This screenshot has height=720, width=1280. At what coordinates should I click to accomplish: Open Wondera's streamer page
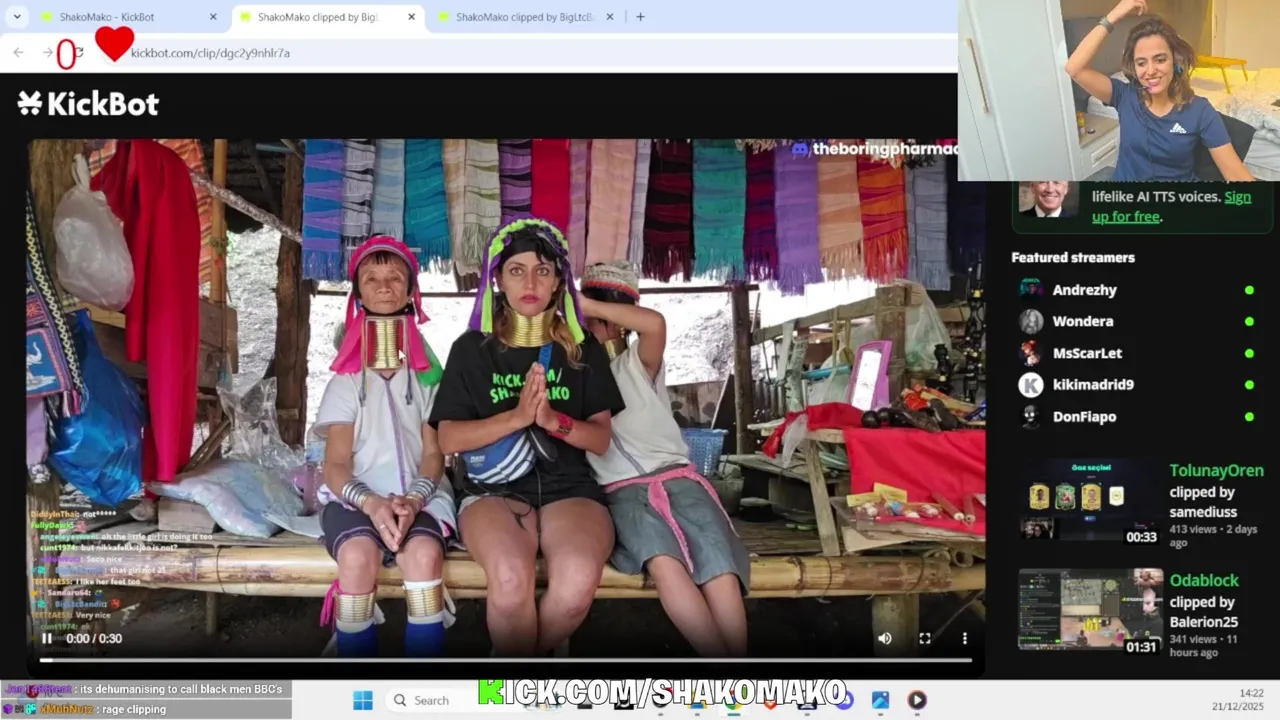[1082, 321]
